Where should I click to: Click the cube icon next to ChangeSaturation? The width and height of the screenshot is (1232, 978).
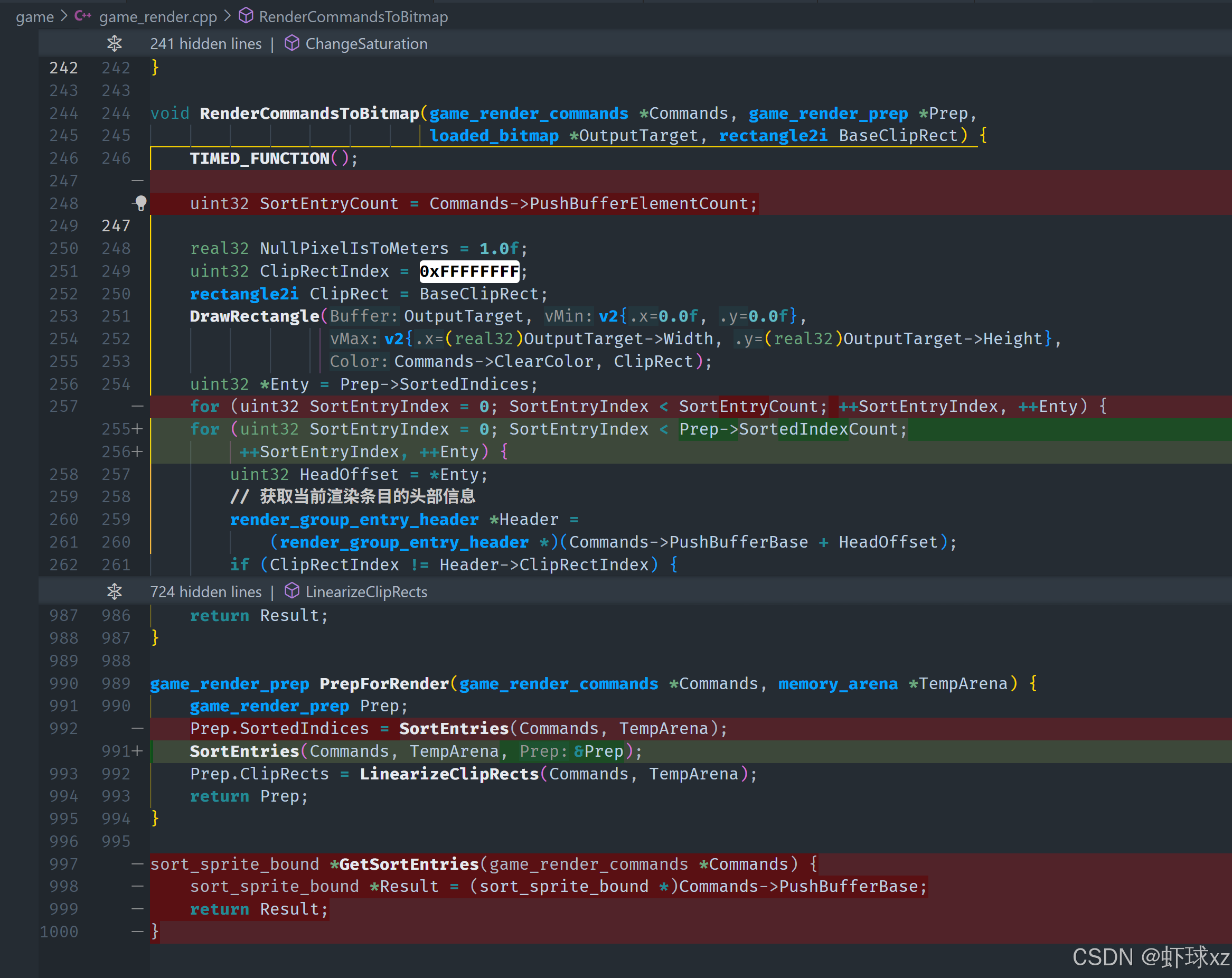(292, 43)
